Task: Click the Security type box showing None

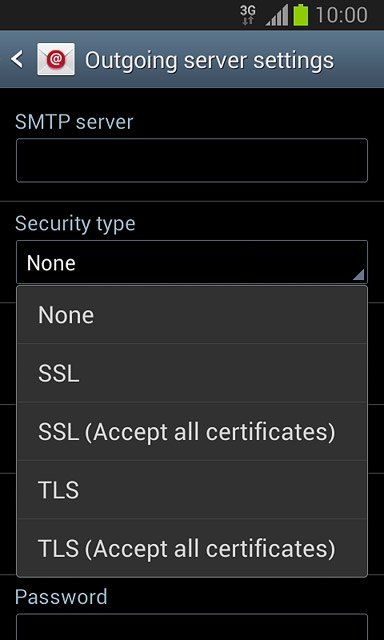Action: 192,262
